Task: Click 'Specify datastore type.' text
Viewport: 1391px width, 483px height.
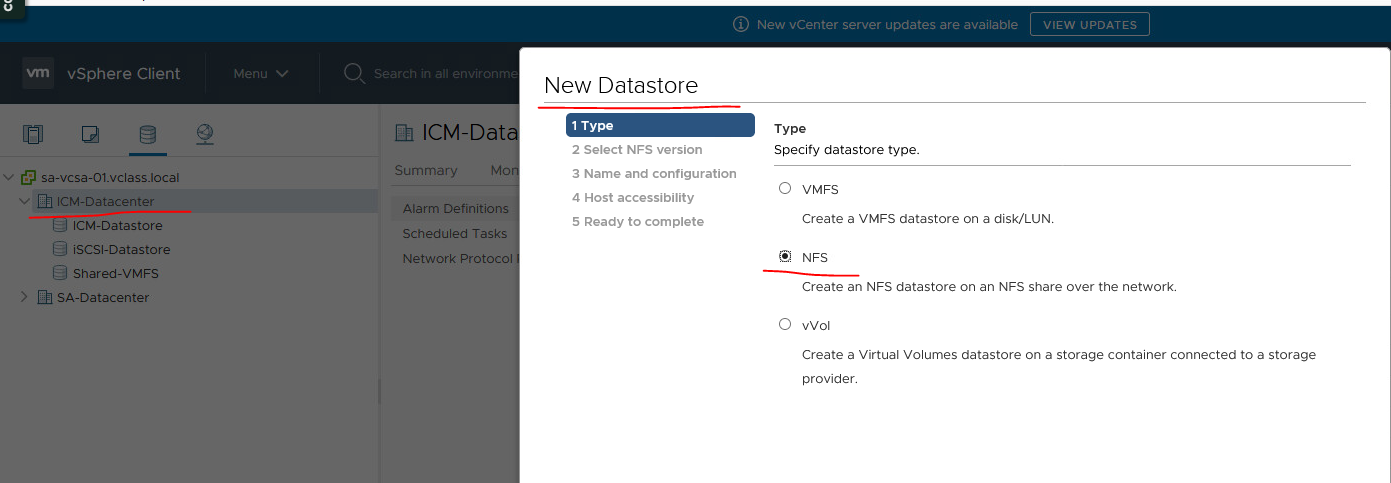Action: [846, 149]
